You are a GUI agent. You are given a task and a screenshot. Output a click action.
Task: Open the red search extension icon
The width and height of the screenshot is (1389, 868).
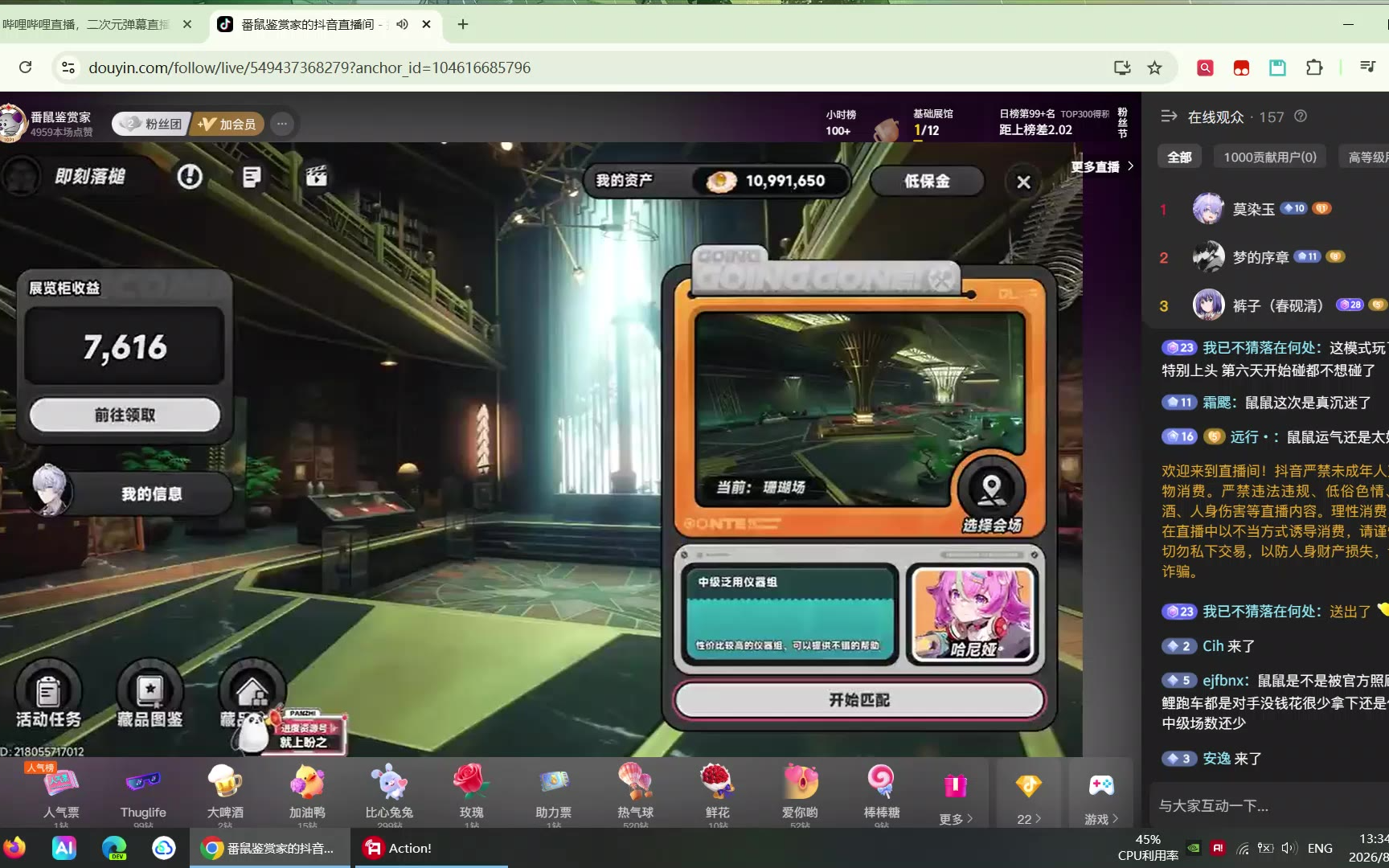click(x=1205, y=68)
